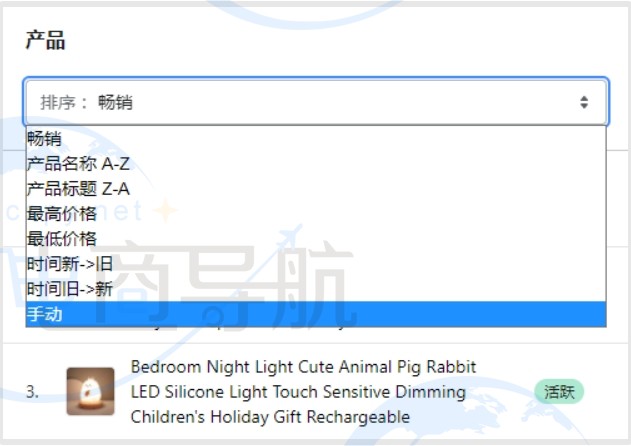
Task: Click the 产品 section heading
Action: coord(45,41)
